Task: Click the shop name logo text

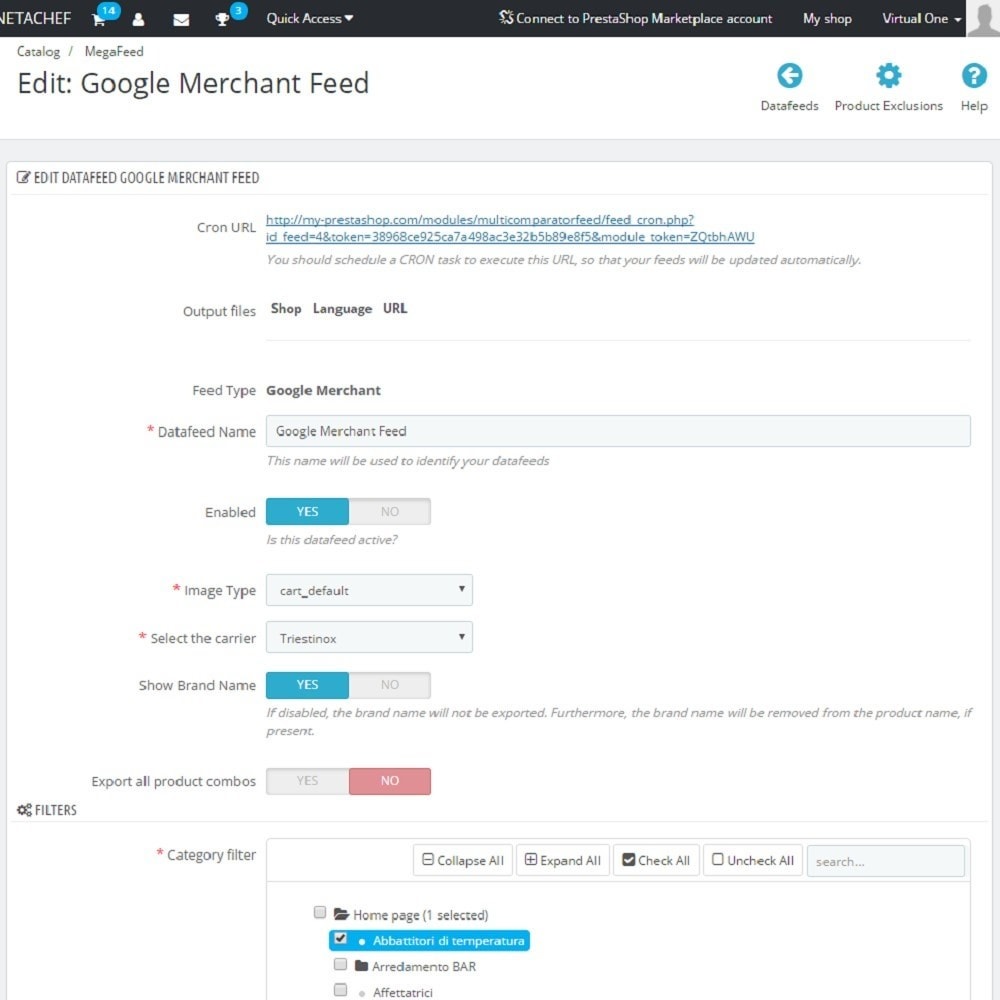Action: 35,18
